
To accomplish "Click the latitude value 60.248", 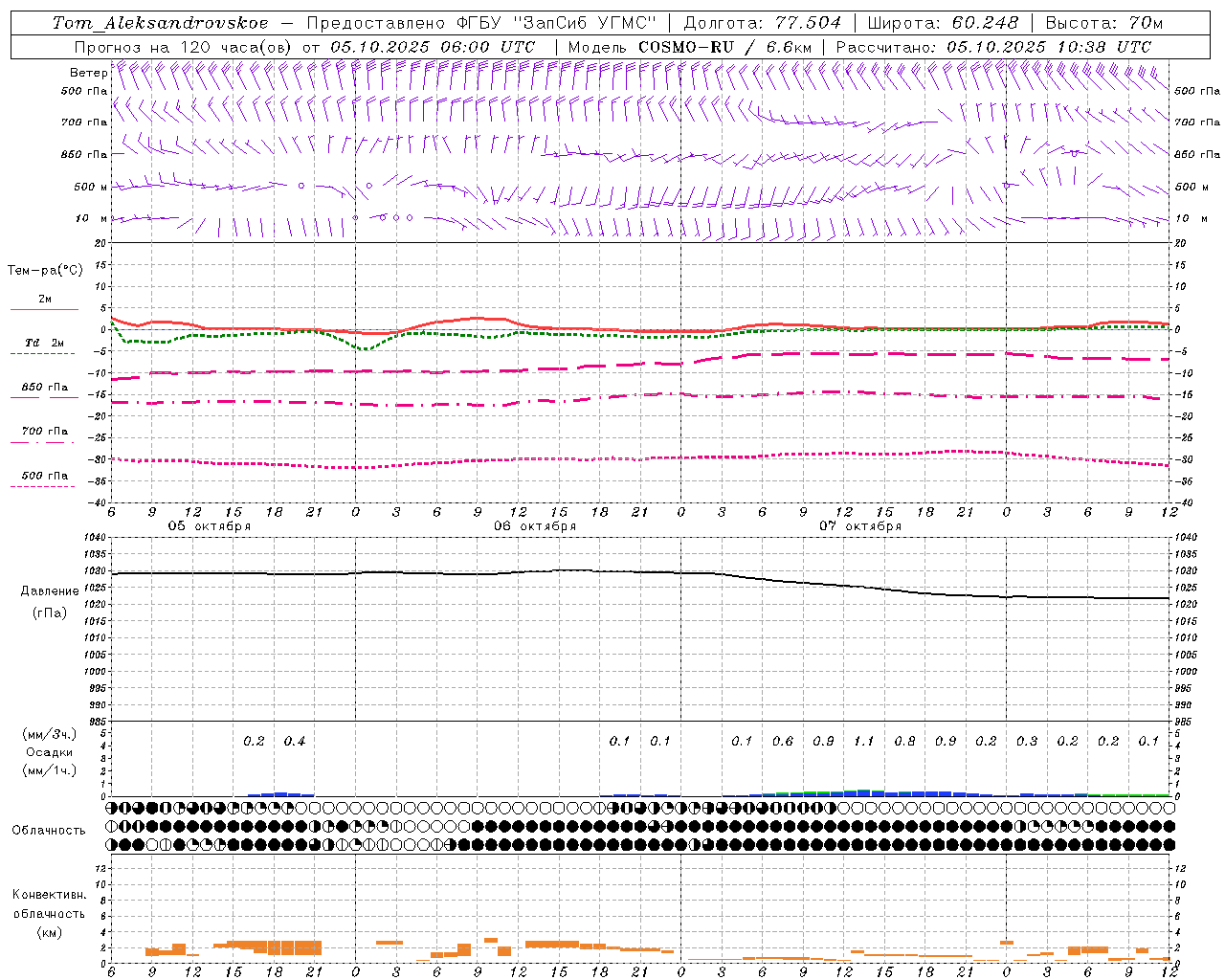I will pyautogui.click(x=985, y=23).
